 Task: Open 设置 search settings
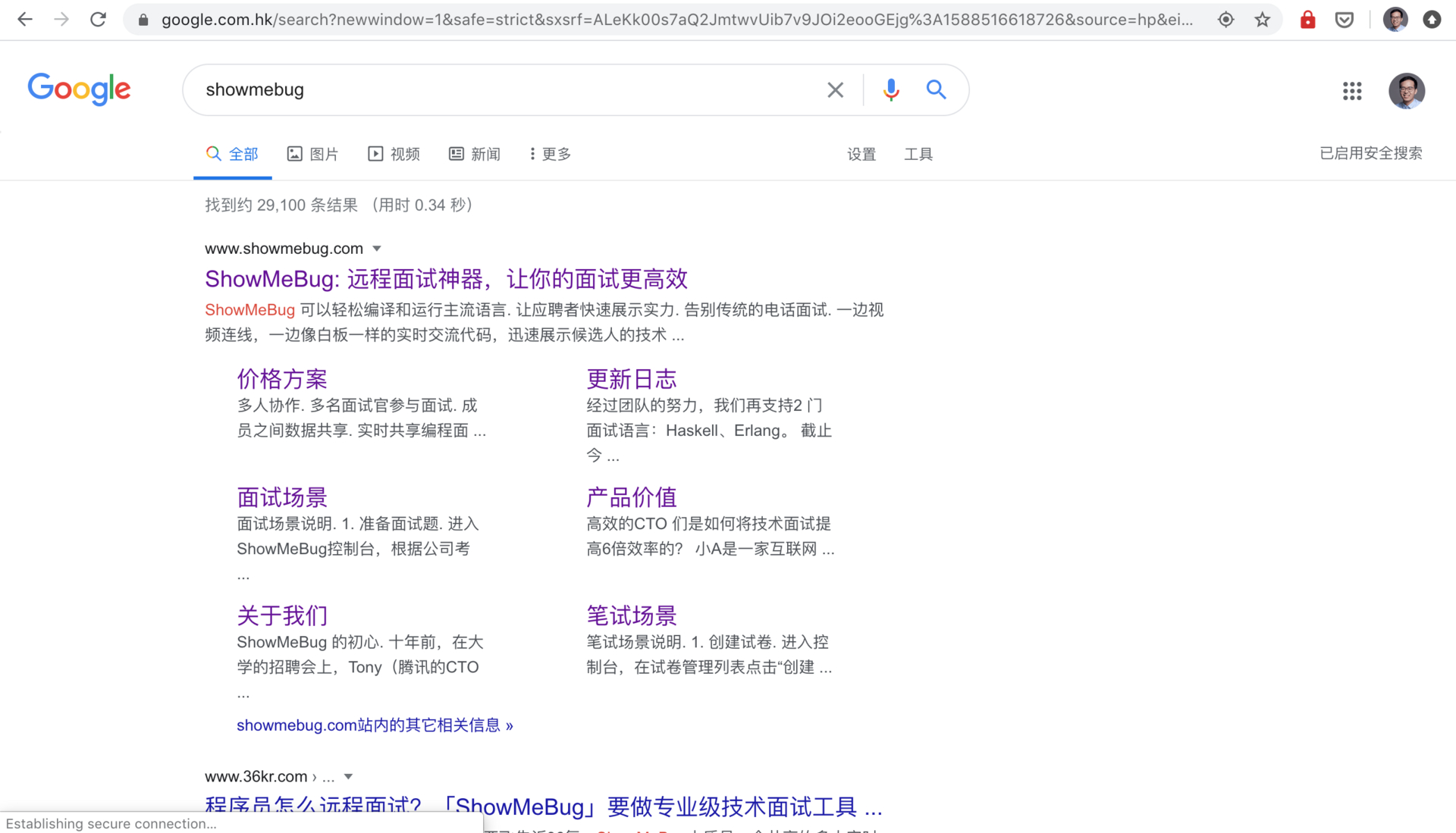tap(861, 155)
